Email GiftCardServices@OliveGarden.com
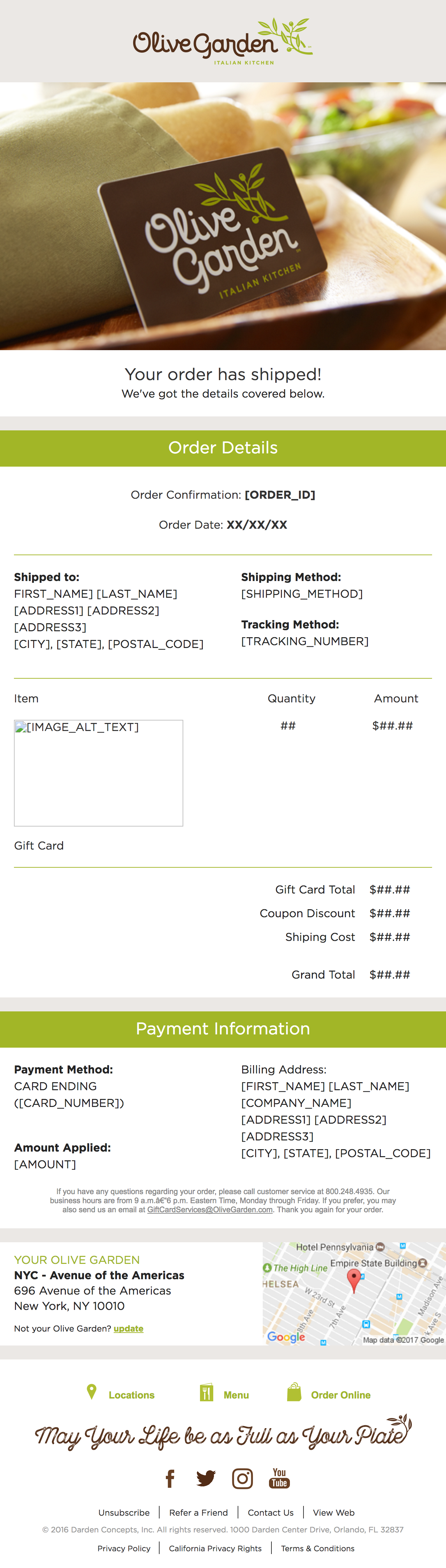Image resolution: width=446 pixels, height=1568 pixels. (210, 1209)
